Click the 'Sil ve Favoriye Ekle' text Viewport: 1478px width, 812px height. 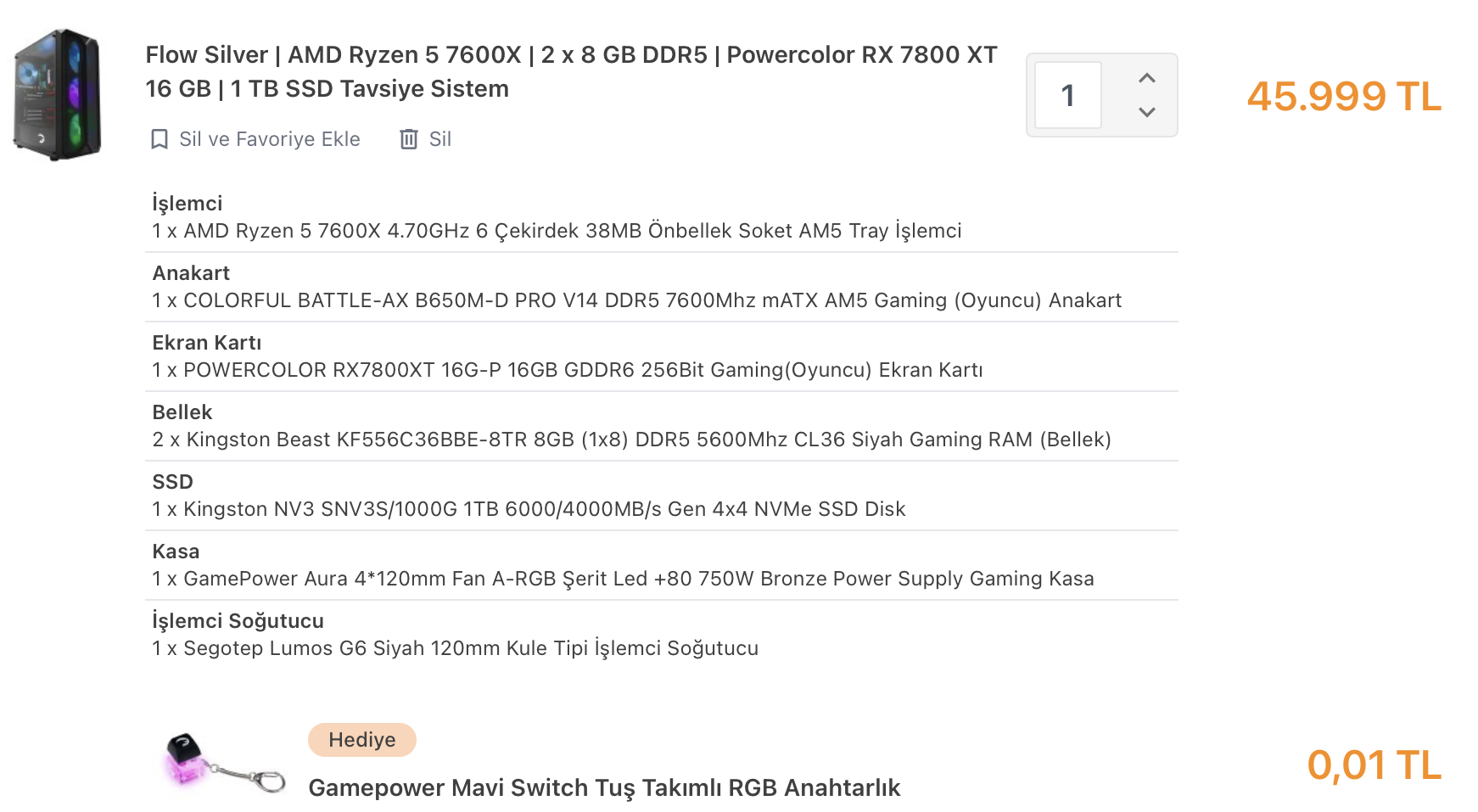(269, 139)
